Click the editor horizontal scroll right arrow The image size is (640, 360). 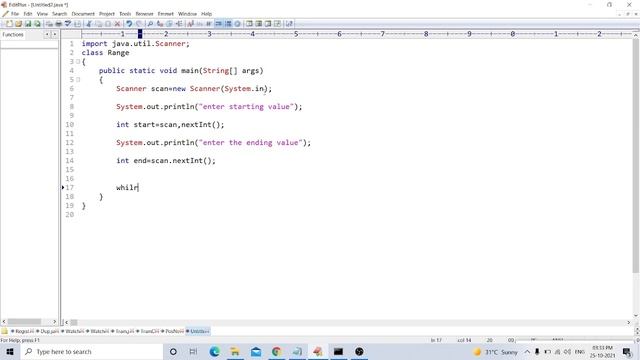click(x=629, y=322)
